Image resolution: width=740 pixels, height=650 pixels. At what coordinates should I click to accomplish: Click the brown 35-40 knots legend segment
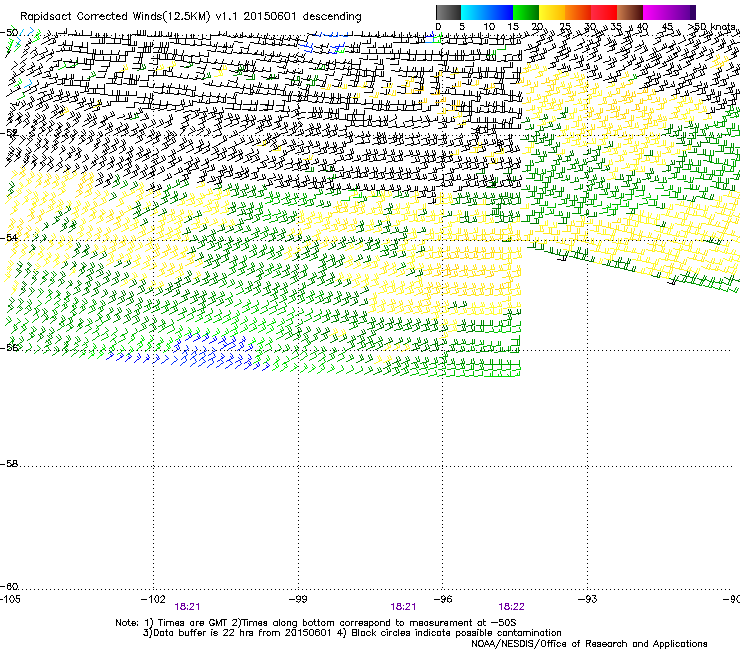pyautogui.click(x=630, y=12)
